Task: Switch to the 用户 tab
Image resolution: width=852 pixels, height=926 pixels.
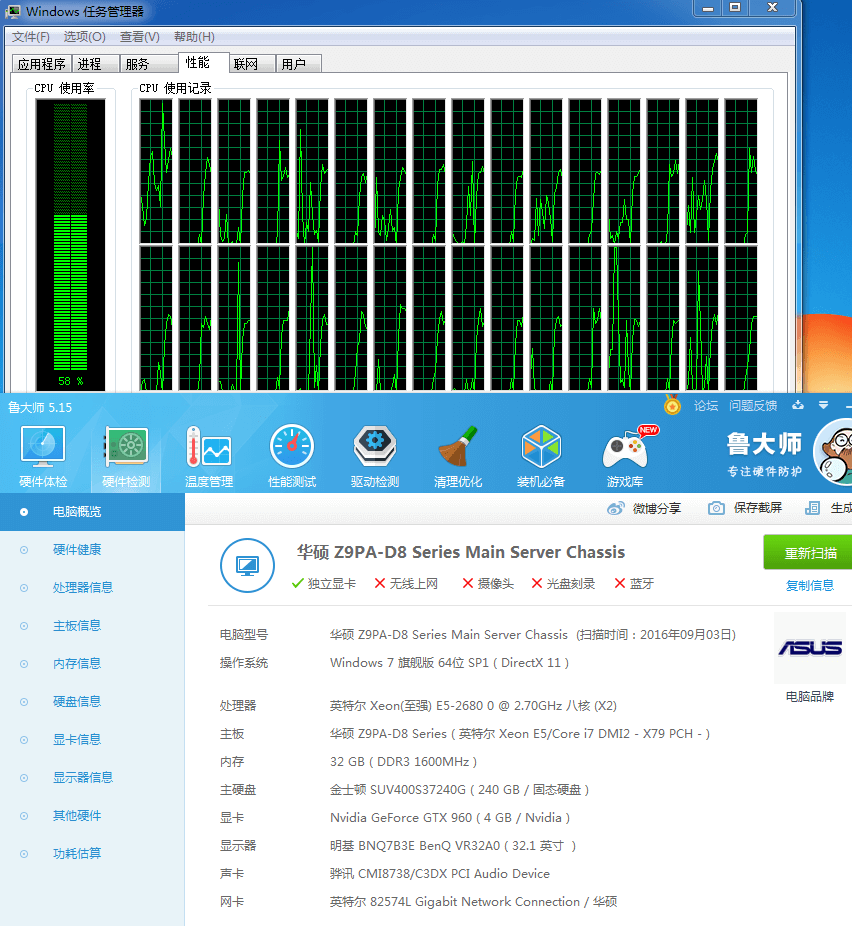Action: click(x=299, y=64)
